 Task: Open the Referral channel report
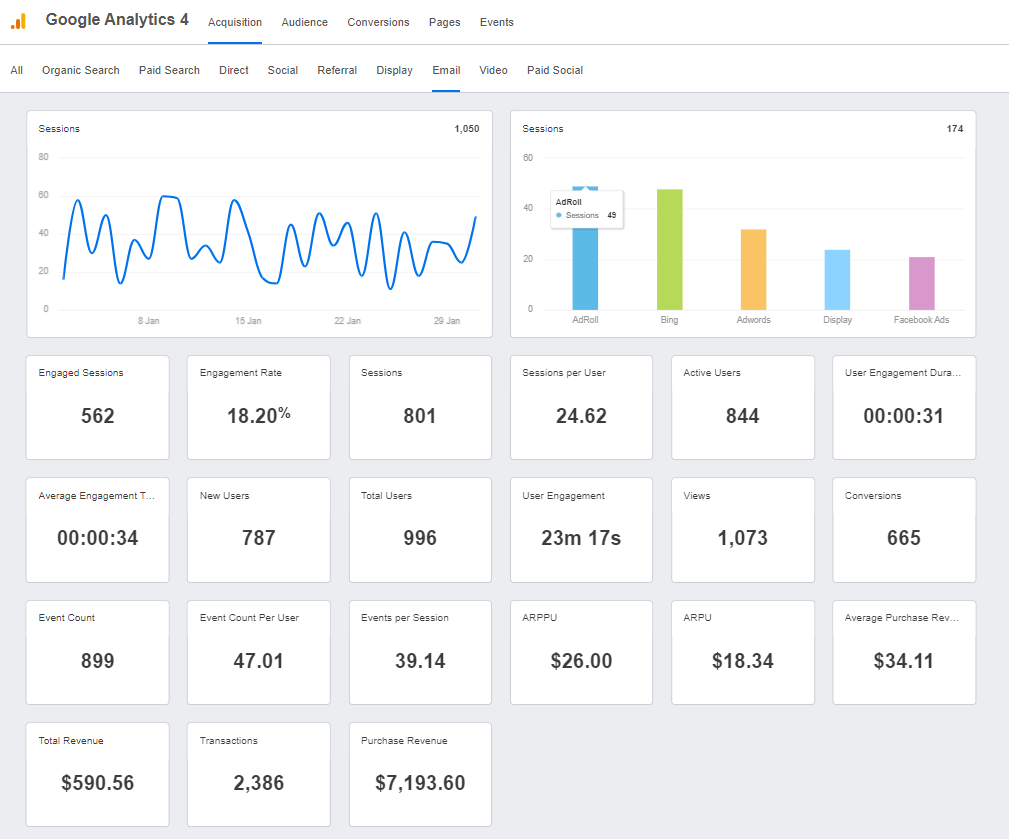pos(337,70)
